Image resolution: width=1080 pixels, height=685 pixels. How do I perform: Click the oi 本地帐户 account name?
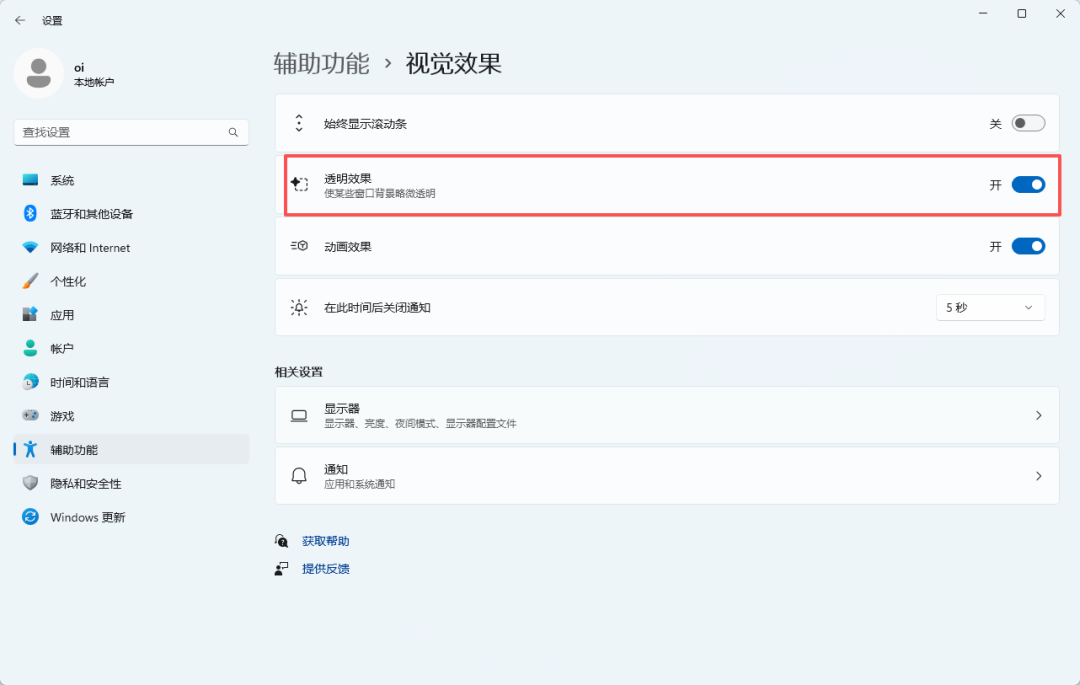[94, 74]
